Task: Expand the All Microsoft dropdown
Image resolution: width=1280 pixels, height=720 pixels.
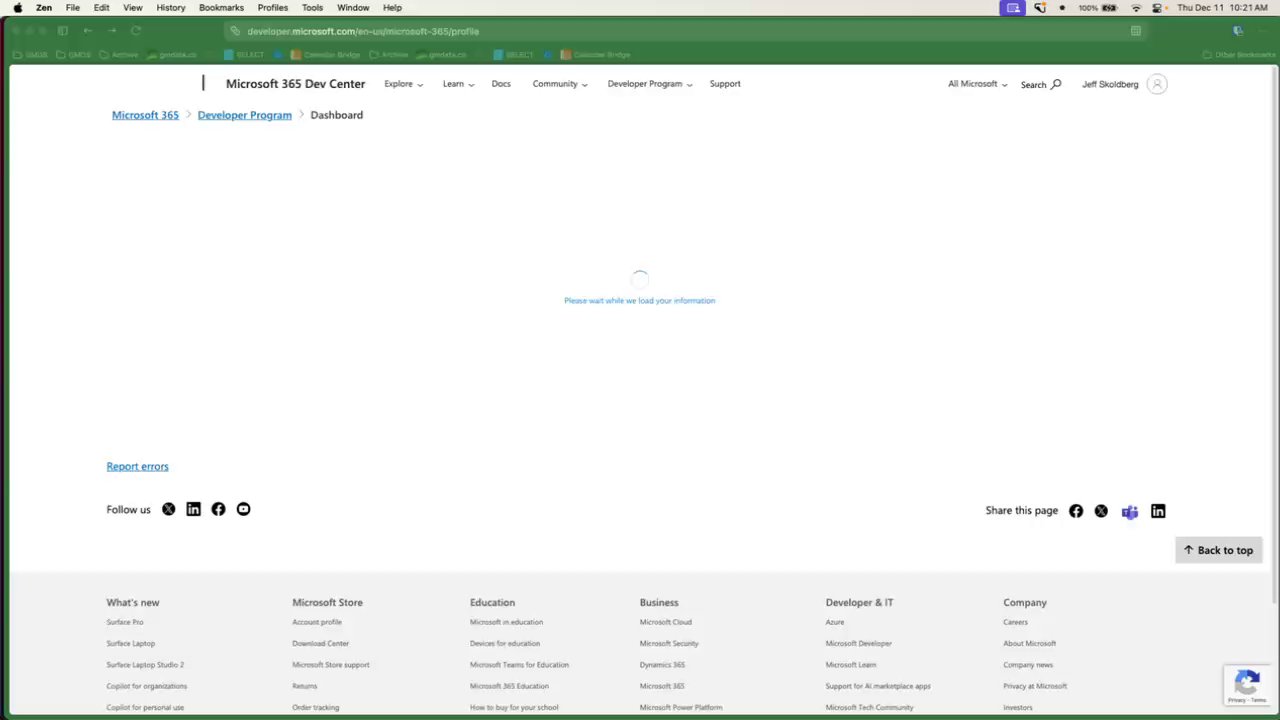Action: 977,84
